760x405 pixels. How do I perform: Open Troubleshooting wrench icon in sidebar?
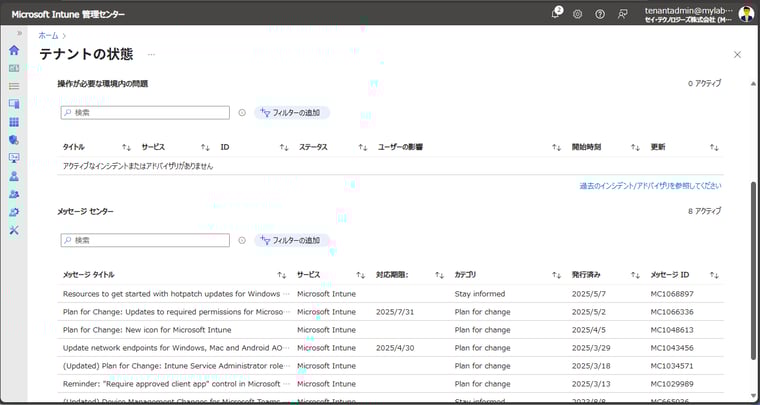[14, 230]
